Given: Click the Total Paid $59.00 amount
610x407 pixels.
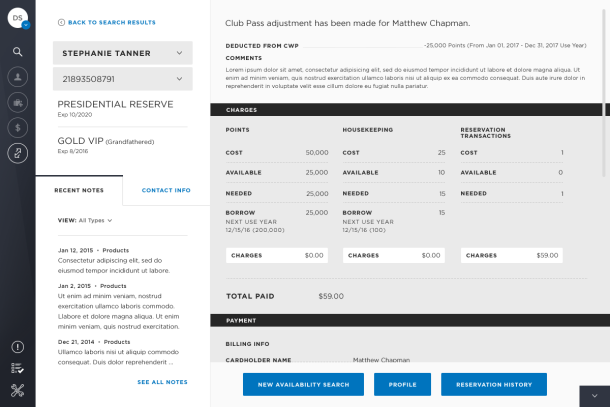Looking at the screenshot, I should tap(331, 296).
